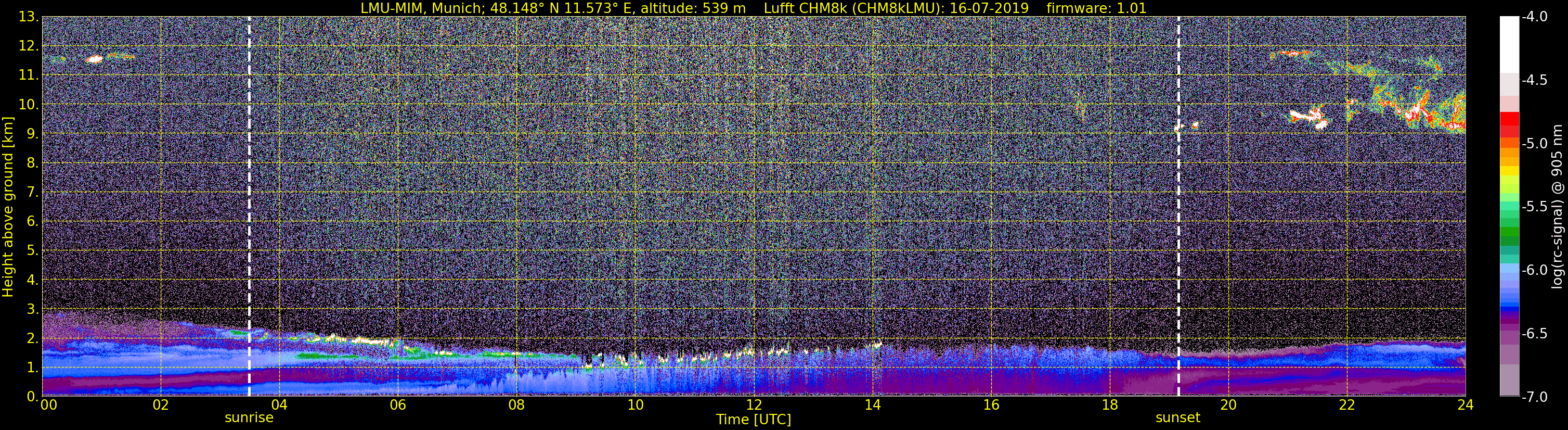
Task: Click the '0.' height tick label
Action: point(32,397)
